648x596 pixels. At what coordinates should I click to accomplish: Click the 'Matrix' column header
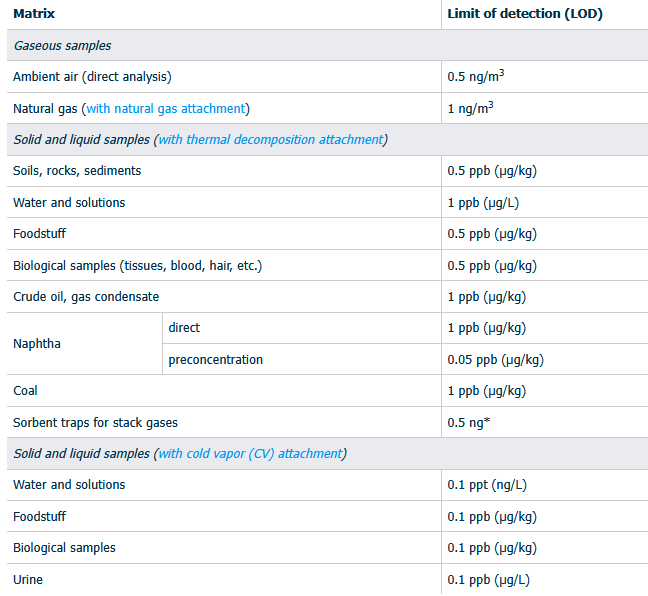pos(34,14)
